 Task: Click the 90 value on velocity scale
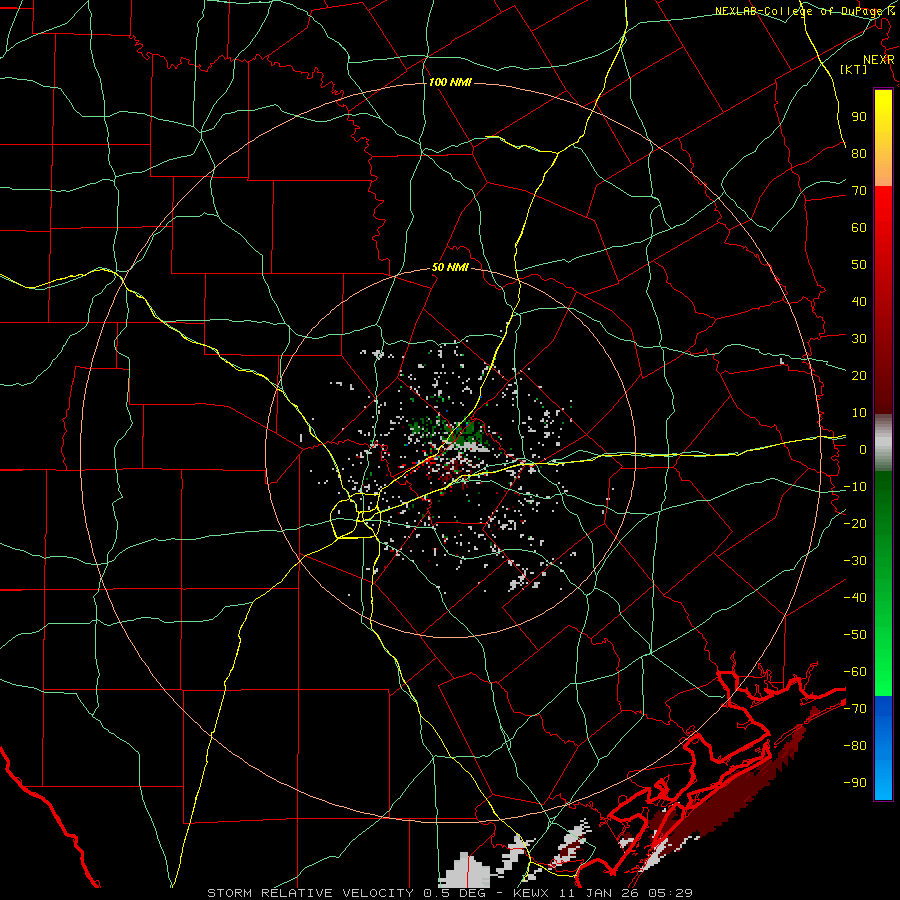click(x=859, y=117)
